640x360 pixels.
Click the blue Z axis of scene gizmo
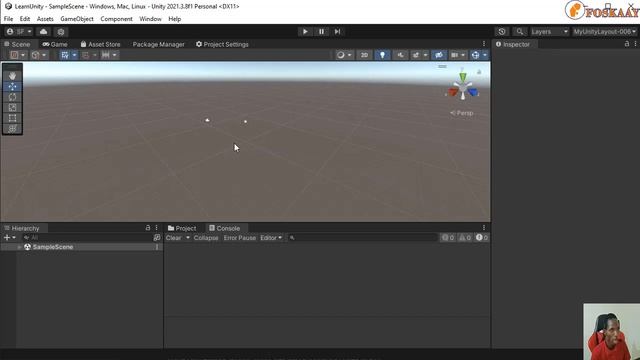[473, 92]
